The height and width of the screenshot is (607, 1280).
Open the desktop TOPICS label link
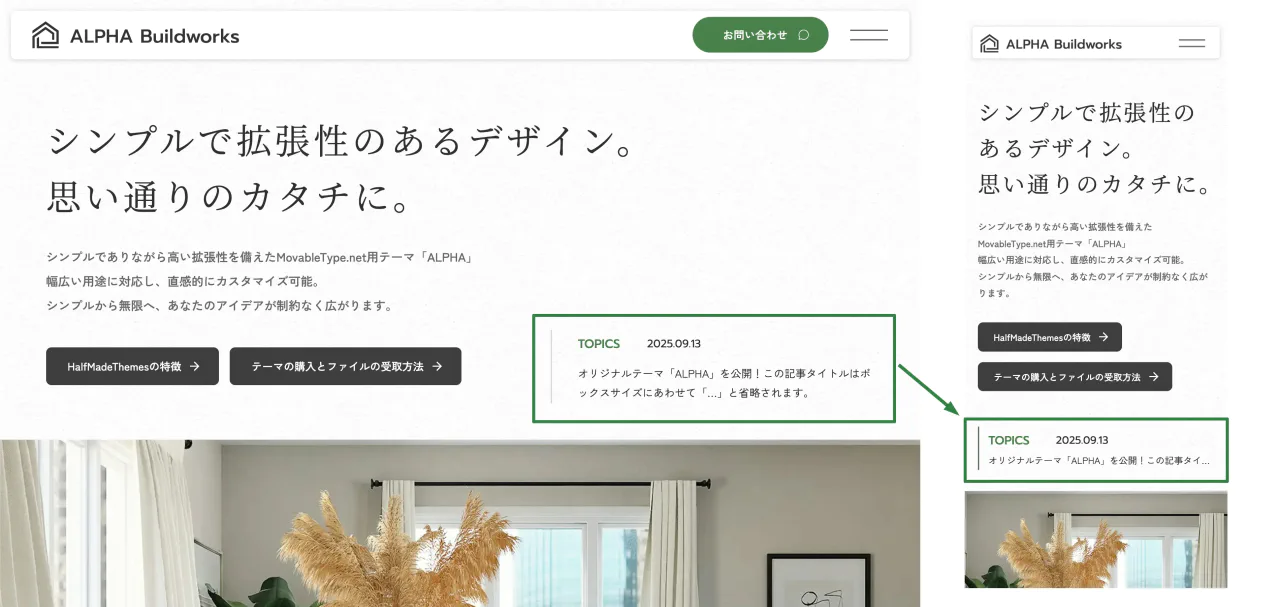[599, 343]
